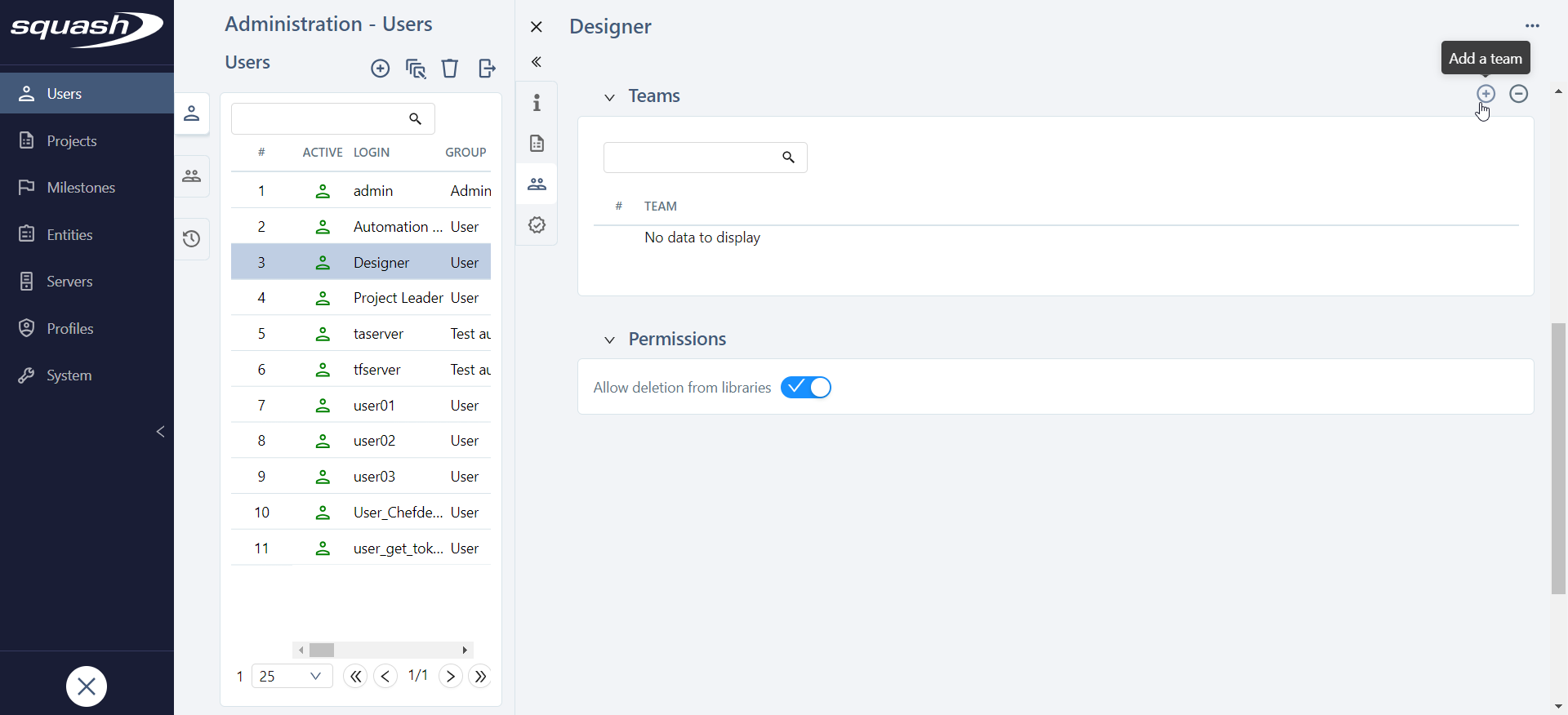This screenshot has width=1568, height=715.
Task: Open the page size dropdown showing 25
Action: click(292, 676)
